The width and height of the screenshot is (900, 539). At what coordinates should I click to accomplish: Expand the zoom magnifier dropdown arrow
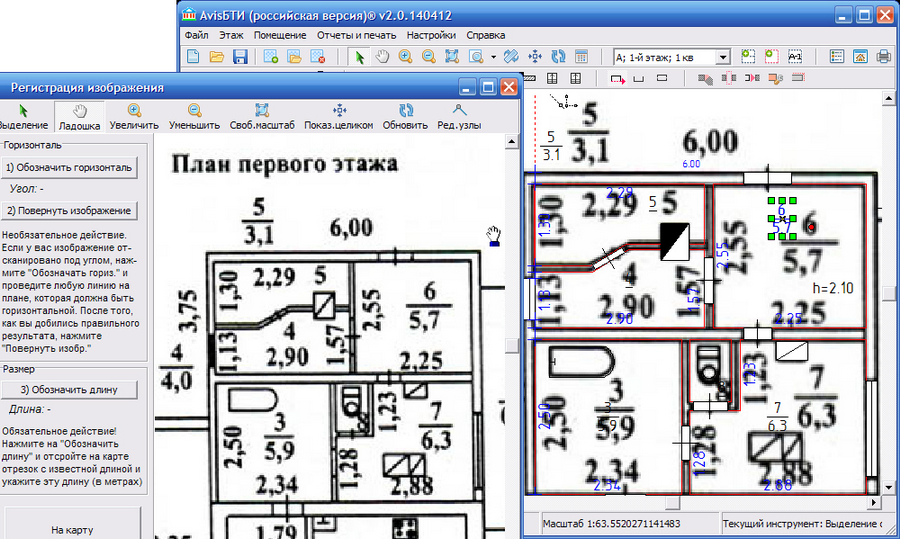click(x=494, y=57)
